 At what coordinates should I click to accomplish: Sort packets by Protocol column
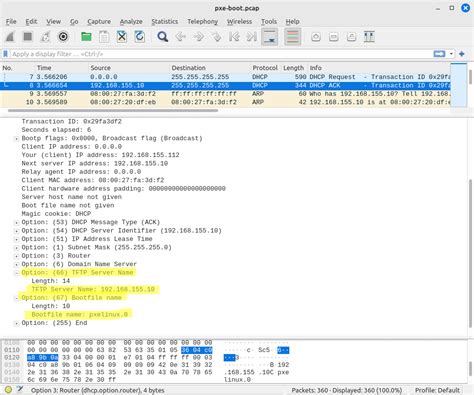click(265, 68)
